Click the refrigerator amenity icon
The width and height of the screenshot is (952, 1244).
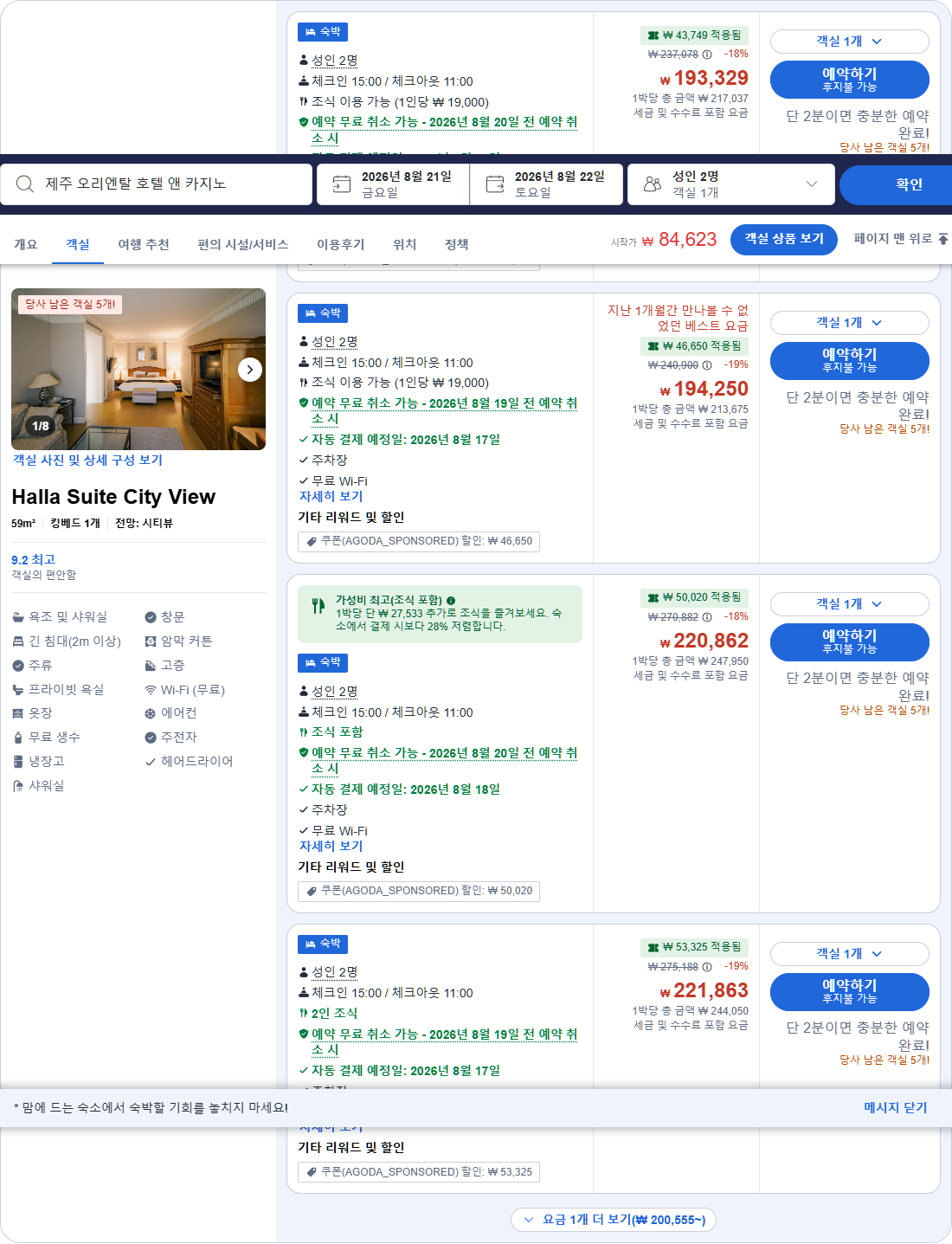click(x=18, y=762)
